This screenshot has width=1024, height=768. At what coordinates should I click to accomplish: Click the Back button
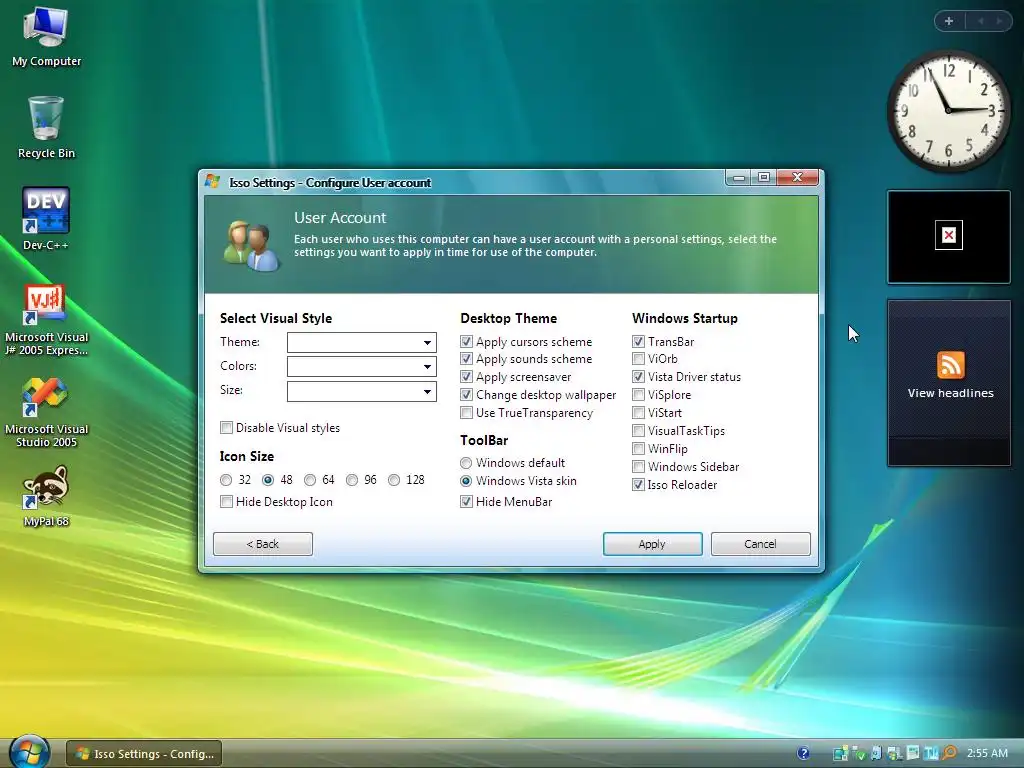pos(263,544)
